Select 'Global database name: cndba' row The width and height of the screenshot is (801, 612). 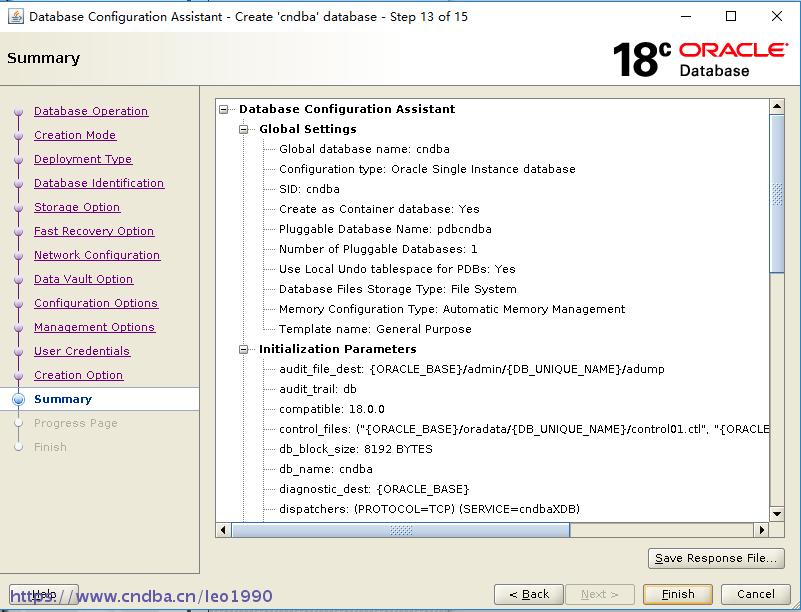[364, 149]
